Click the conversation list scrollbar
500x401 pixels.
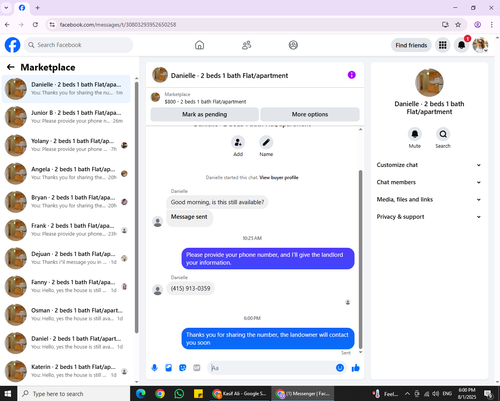click(x=136, y=207)
